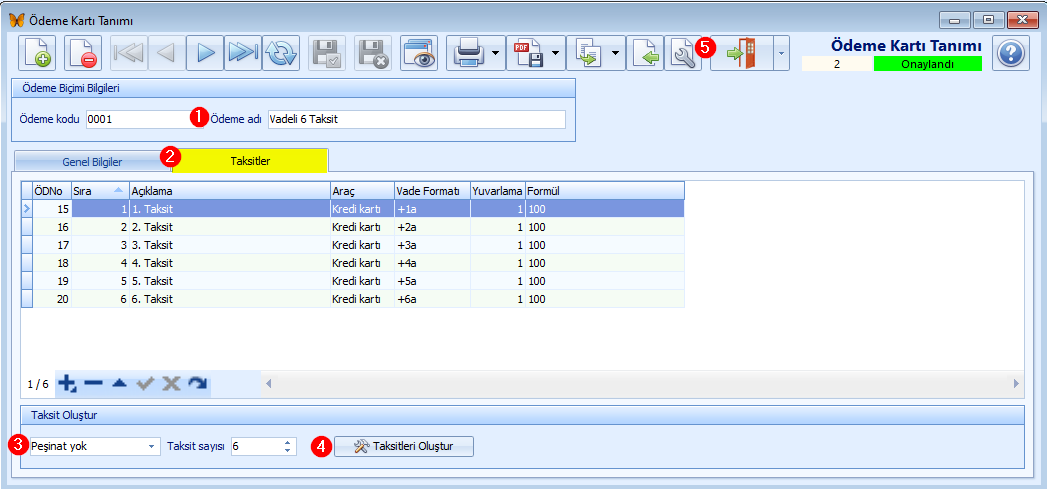This screenshot has width=1047, height=489.
Task: Open copy documents dropdown arrow
Action: click(x=617, y=53)
